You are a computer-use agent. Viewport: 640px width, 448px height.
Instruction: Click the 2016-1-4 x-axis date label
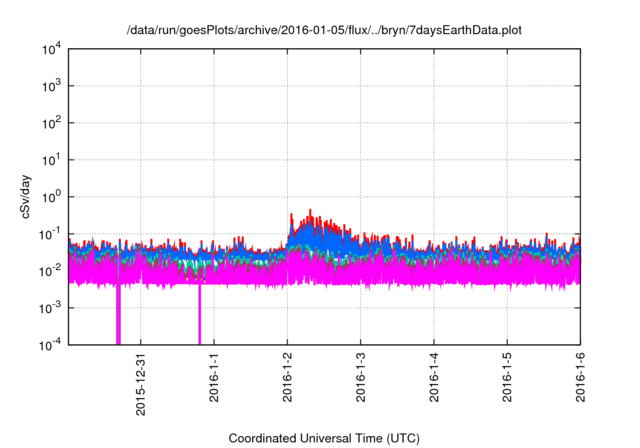point(434,378)
